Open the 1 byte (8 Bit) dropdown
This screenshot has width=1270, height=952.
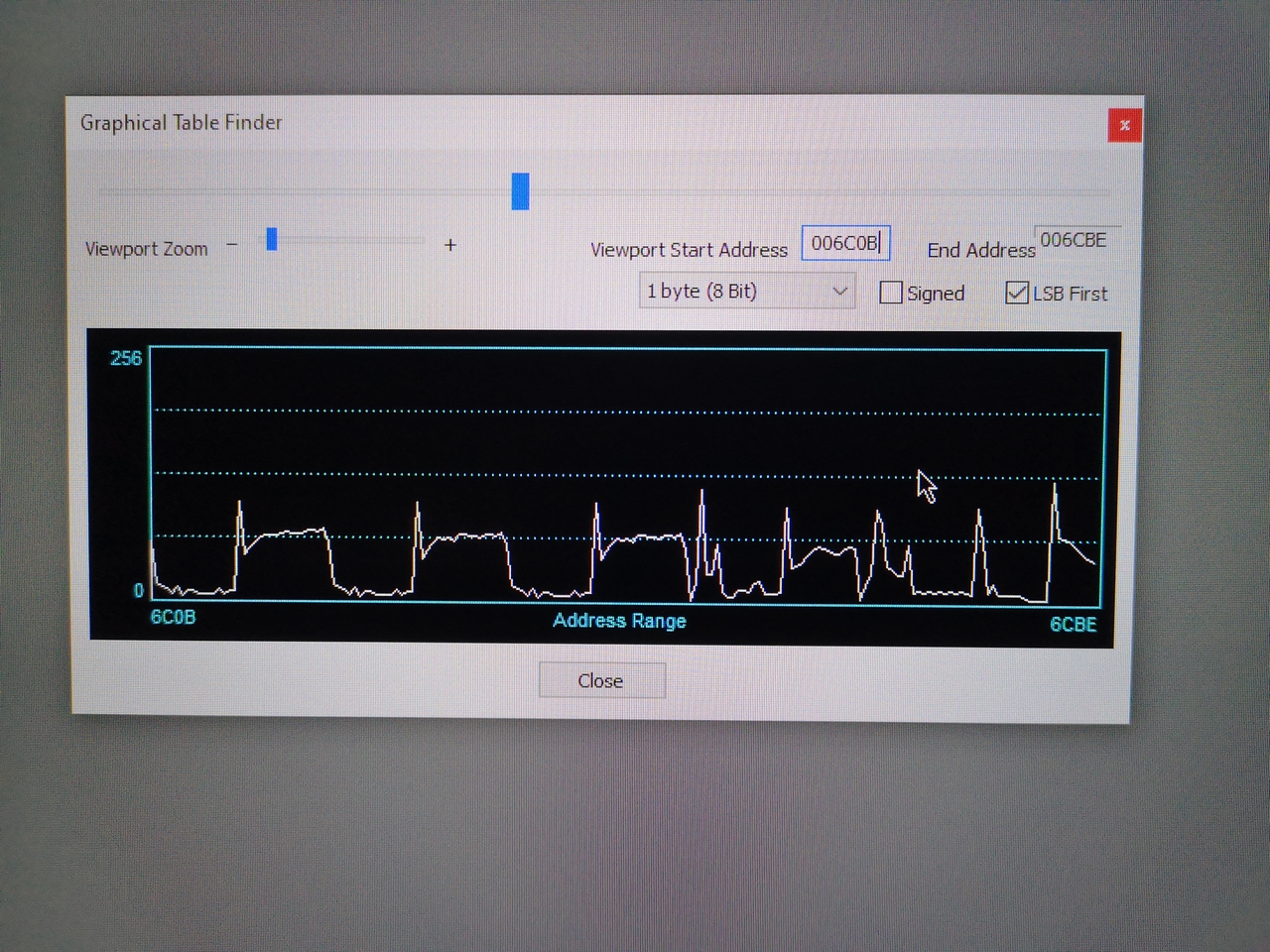tap(744, 291)
